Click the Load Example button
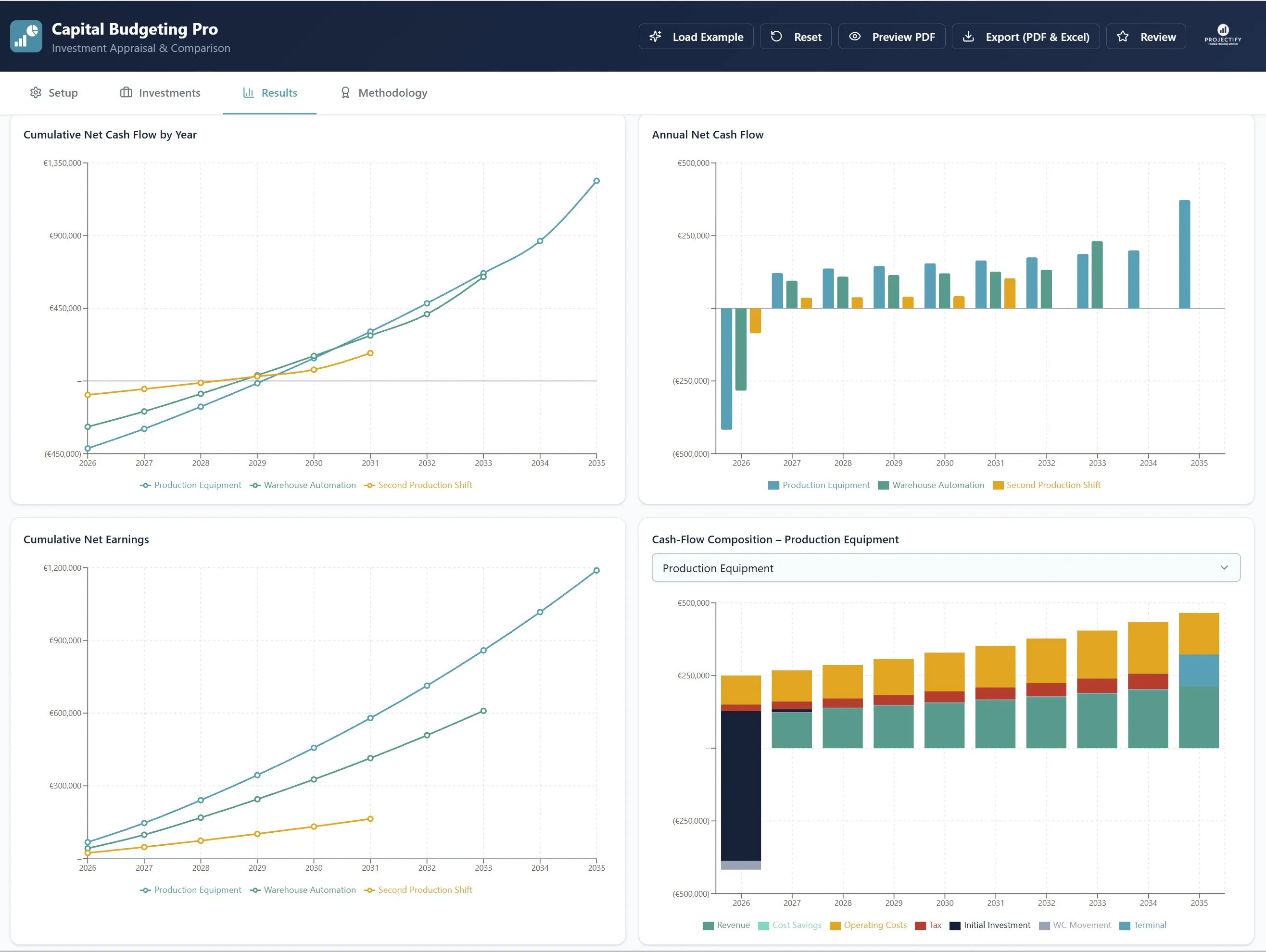 pos(696,37)
